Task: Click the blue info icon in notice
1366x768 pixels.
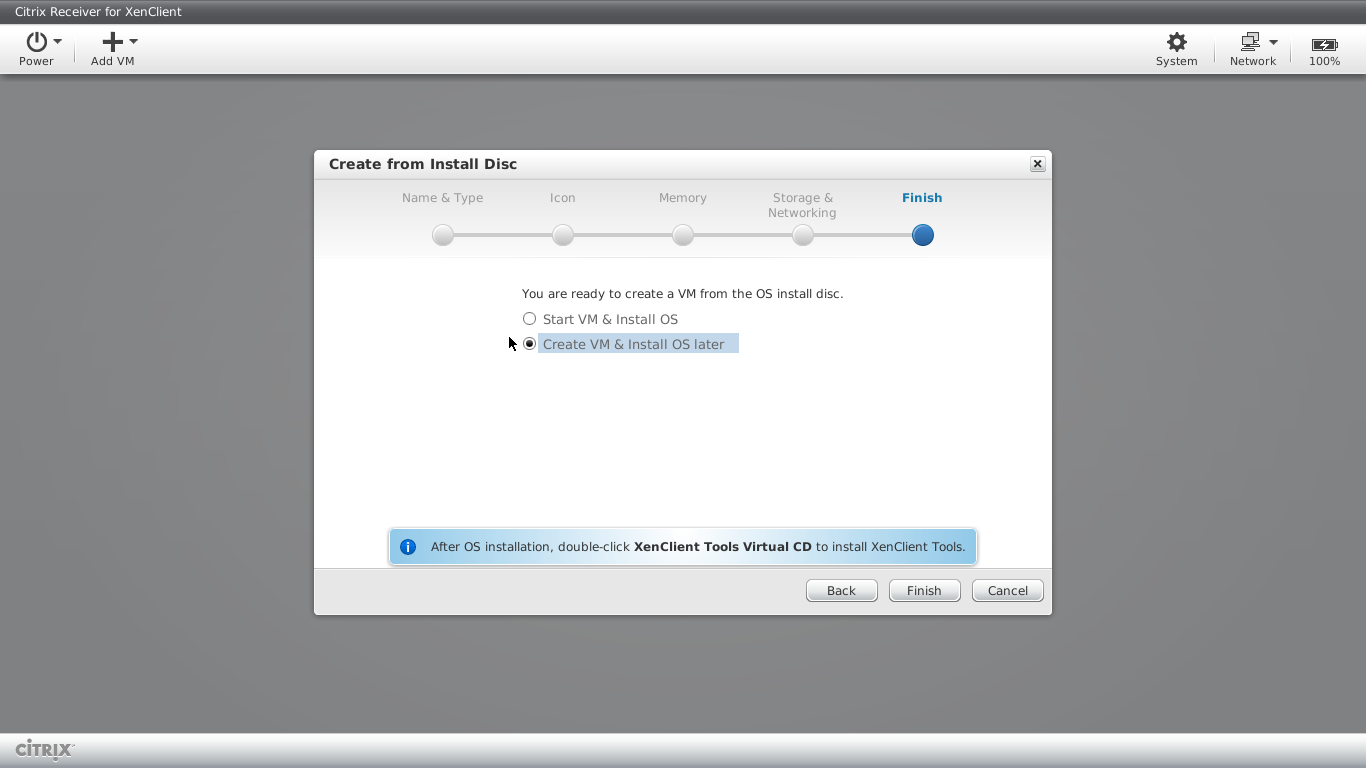Action: tap(408, 547)
